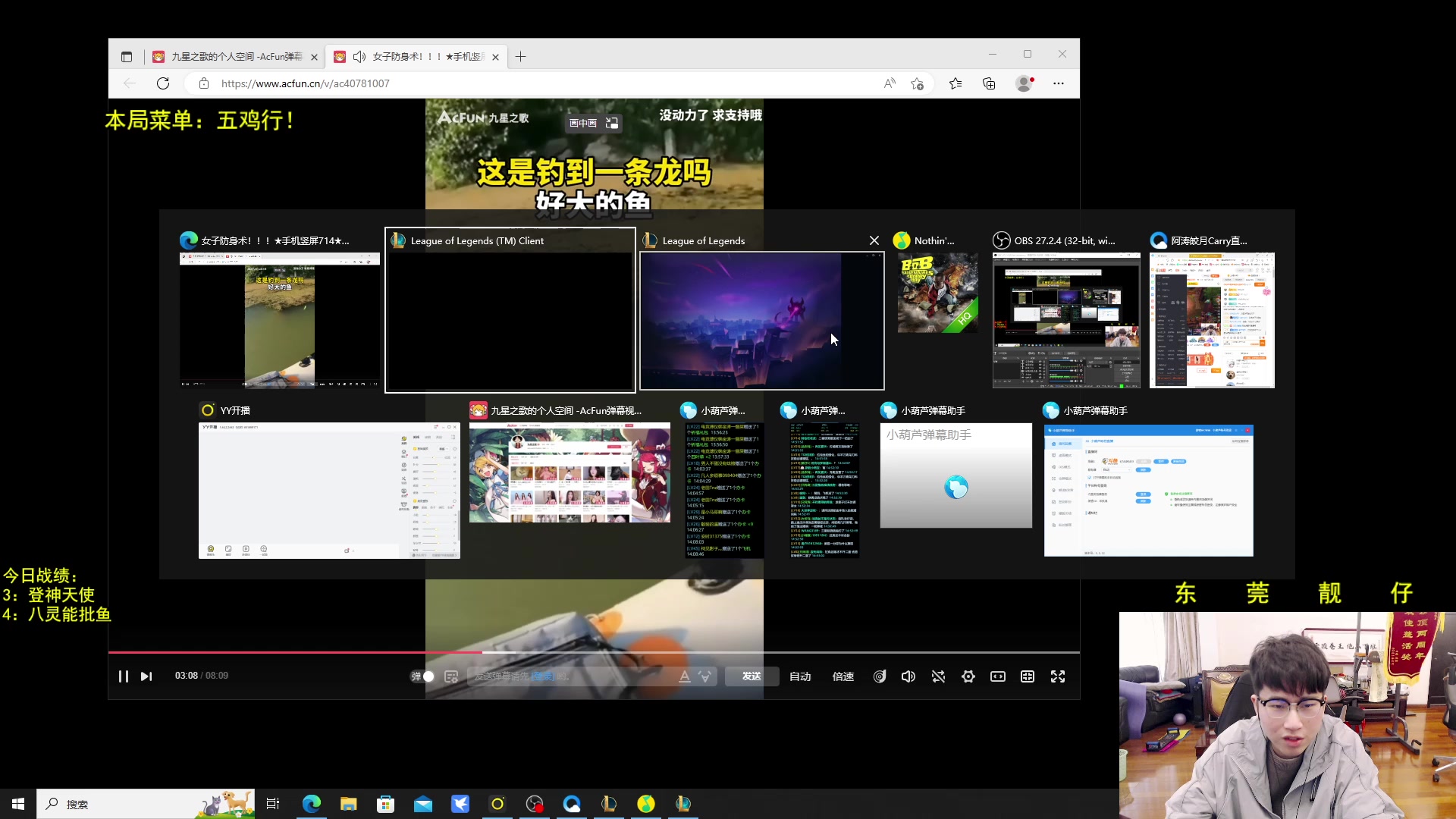Refresh the current page
Image resolution: width=1456 pixels, height=819 pixels.
point(163,83)
